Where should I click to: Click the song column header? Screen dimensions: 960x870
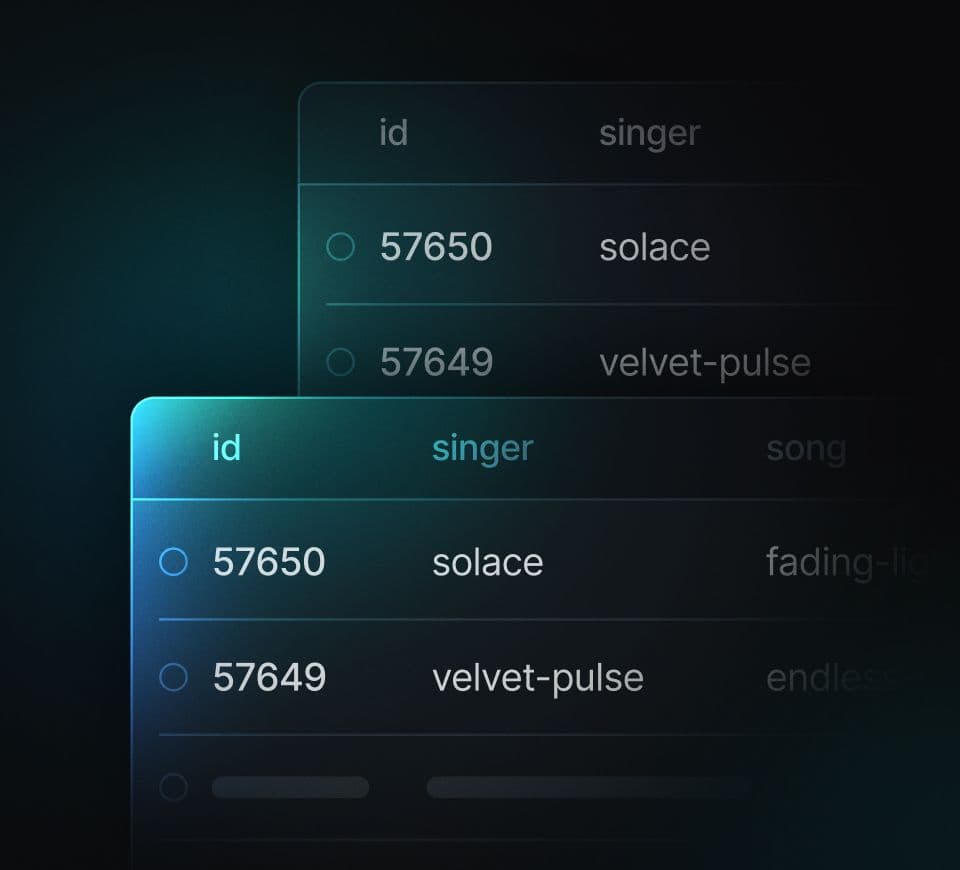(x=806, y=448)
